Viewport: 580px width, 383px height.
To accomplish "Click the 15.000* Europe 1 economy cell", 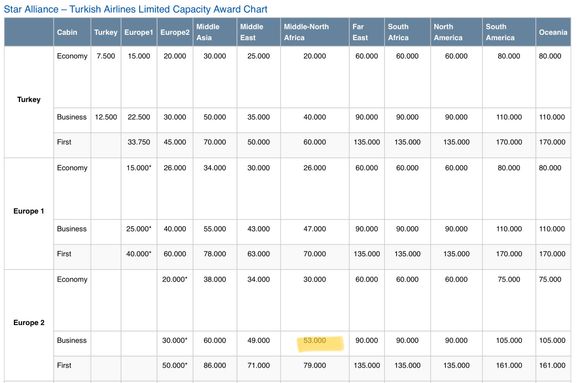I will 139,168.
